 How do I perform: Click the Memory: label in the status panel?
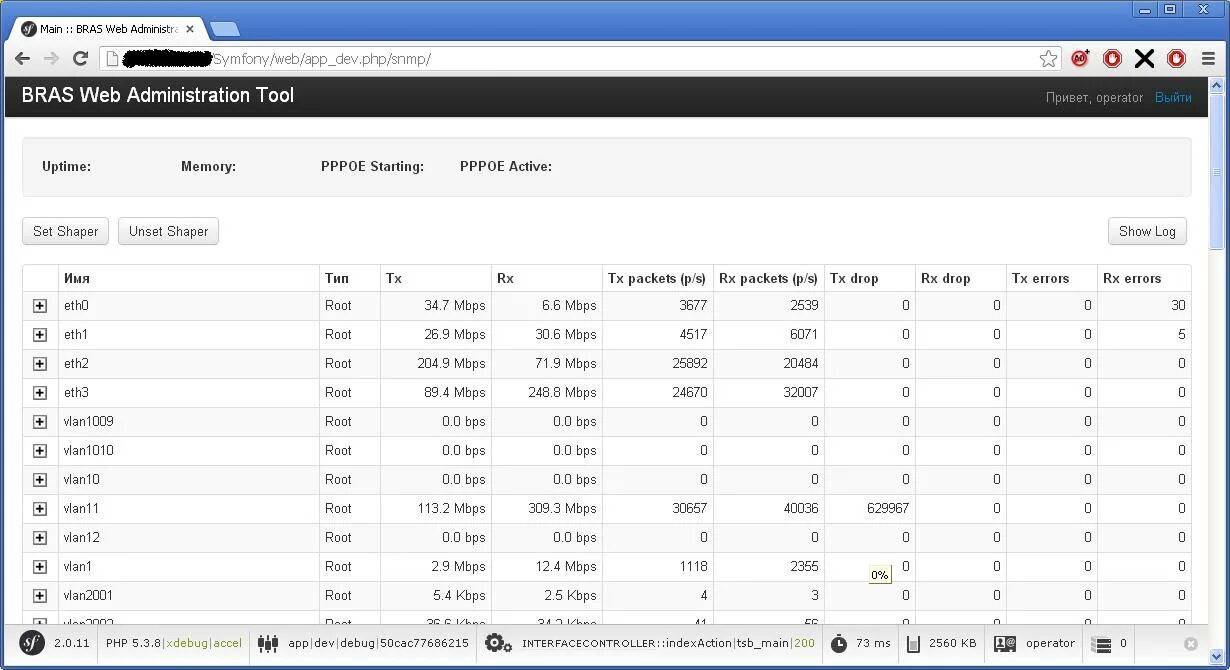coord(208,167)
